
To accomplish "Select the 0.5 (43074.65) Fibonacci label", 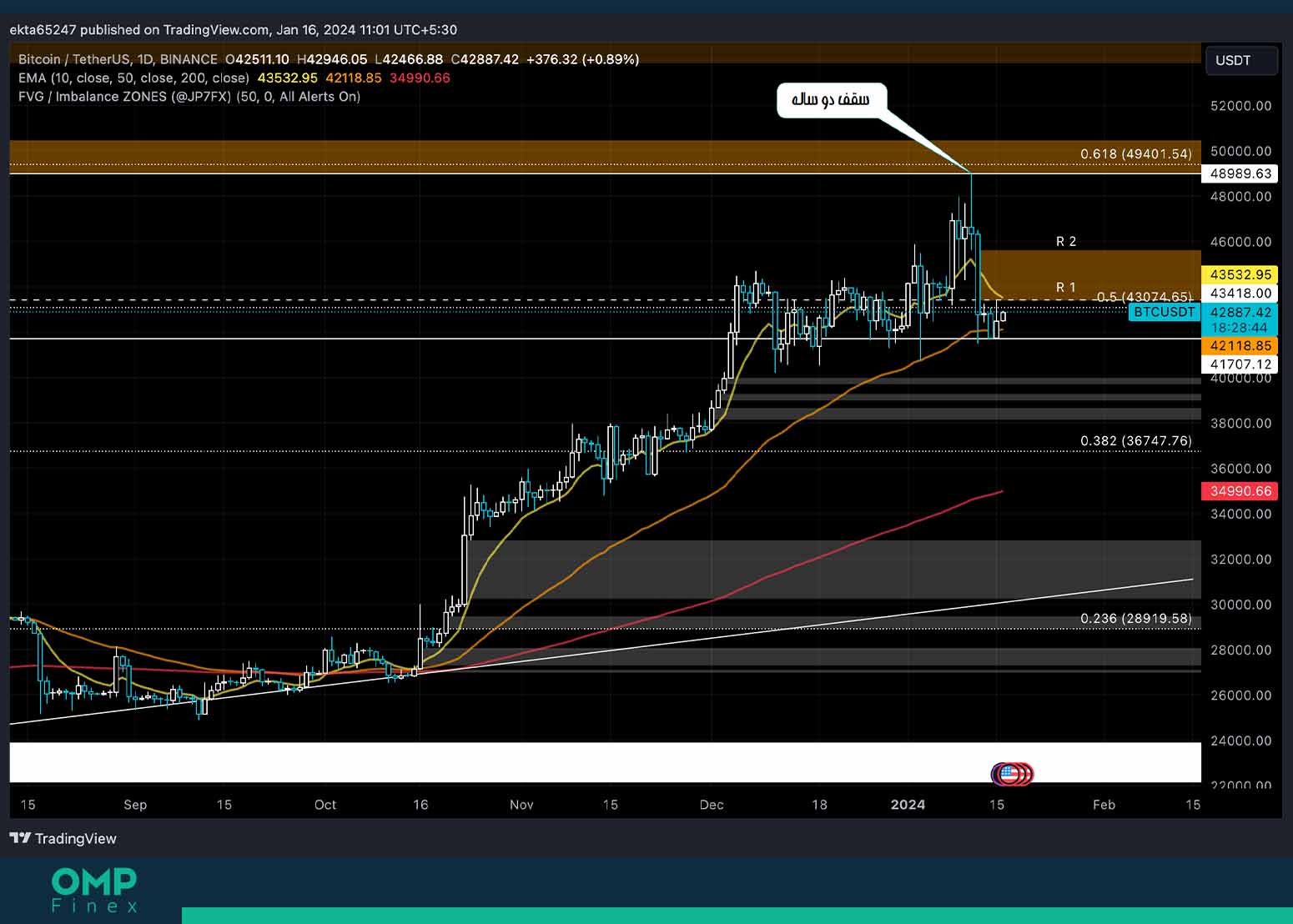I will [1144, 297].
